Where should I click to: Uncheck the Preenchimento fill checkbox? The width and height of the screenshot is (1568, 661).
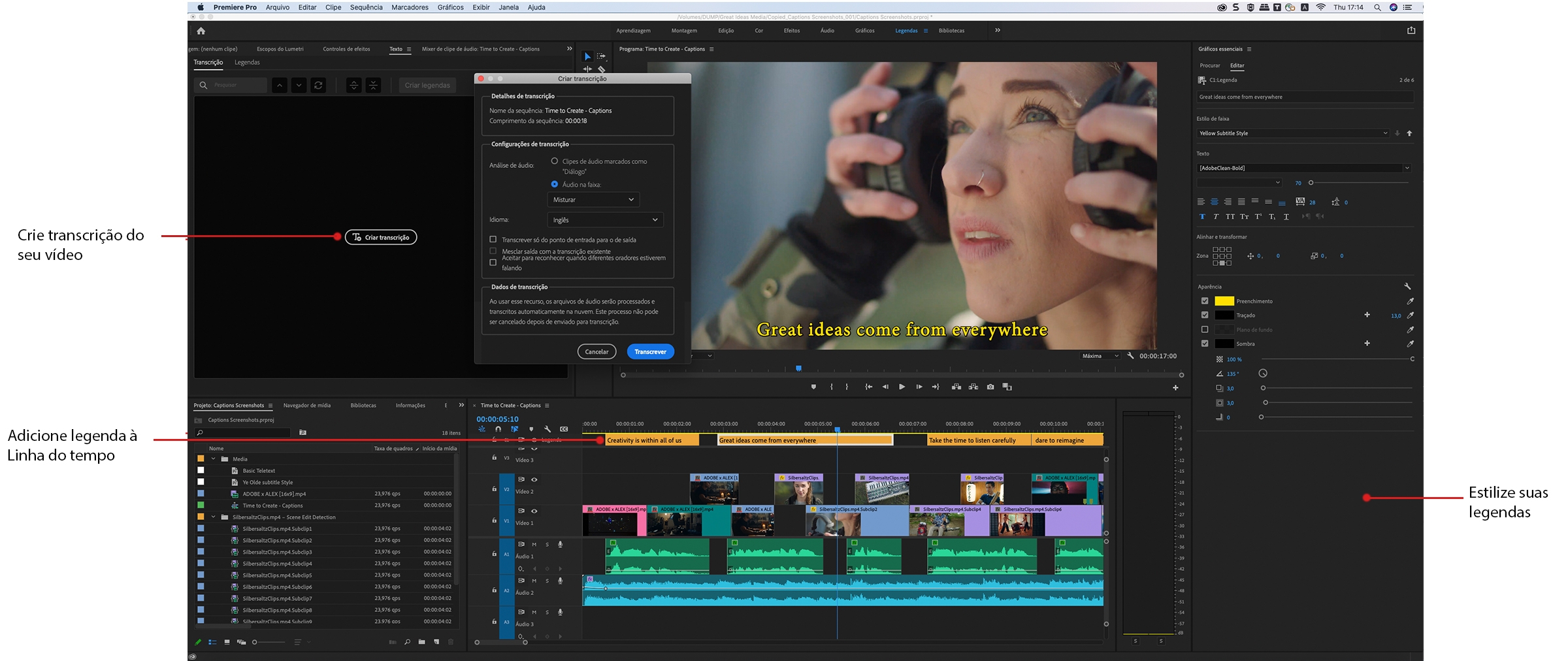pyautogui.click(x=1205, y=301)
